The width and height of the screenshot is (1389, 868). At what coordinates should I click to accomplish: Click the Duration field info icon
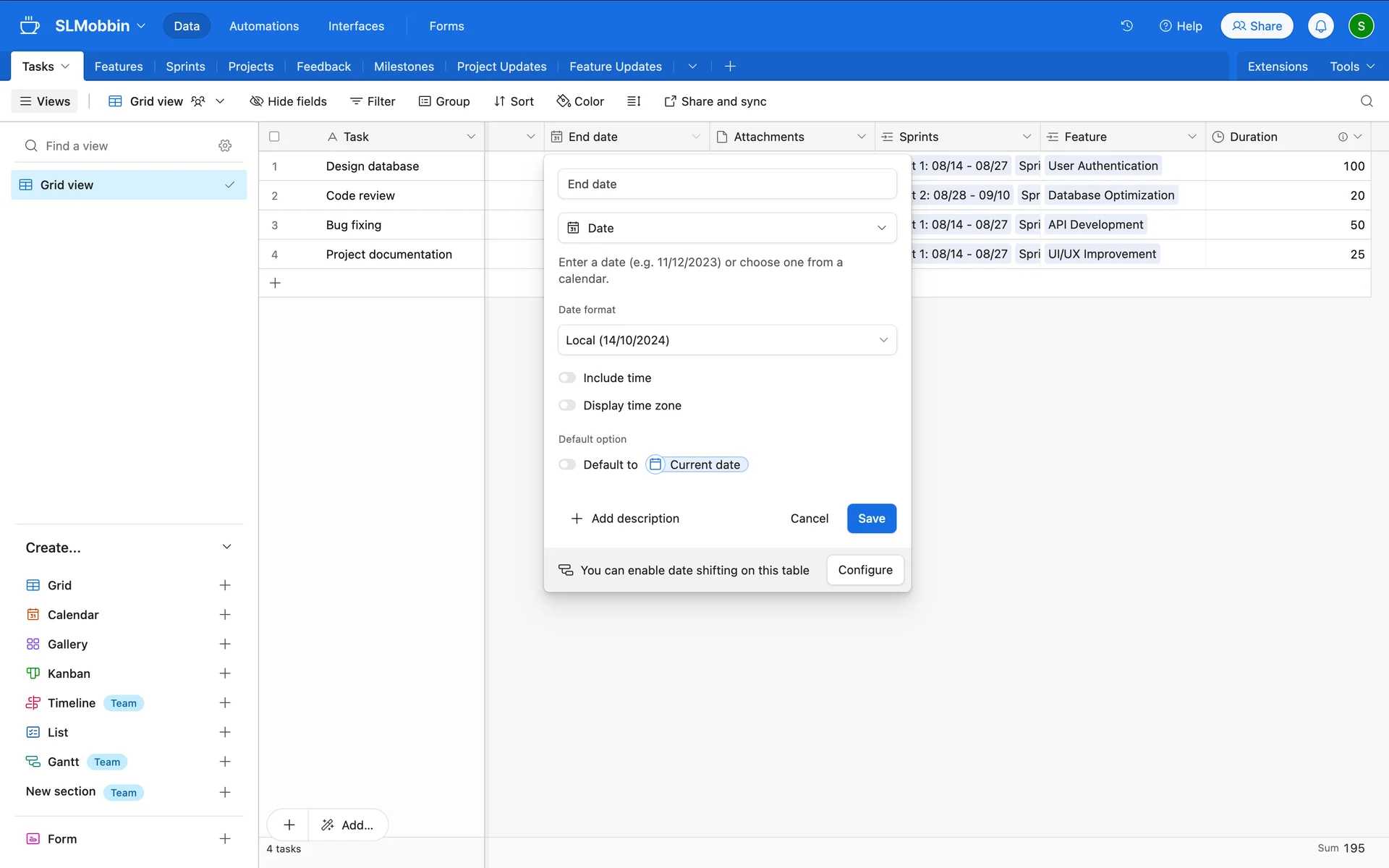(1343, 137)
